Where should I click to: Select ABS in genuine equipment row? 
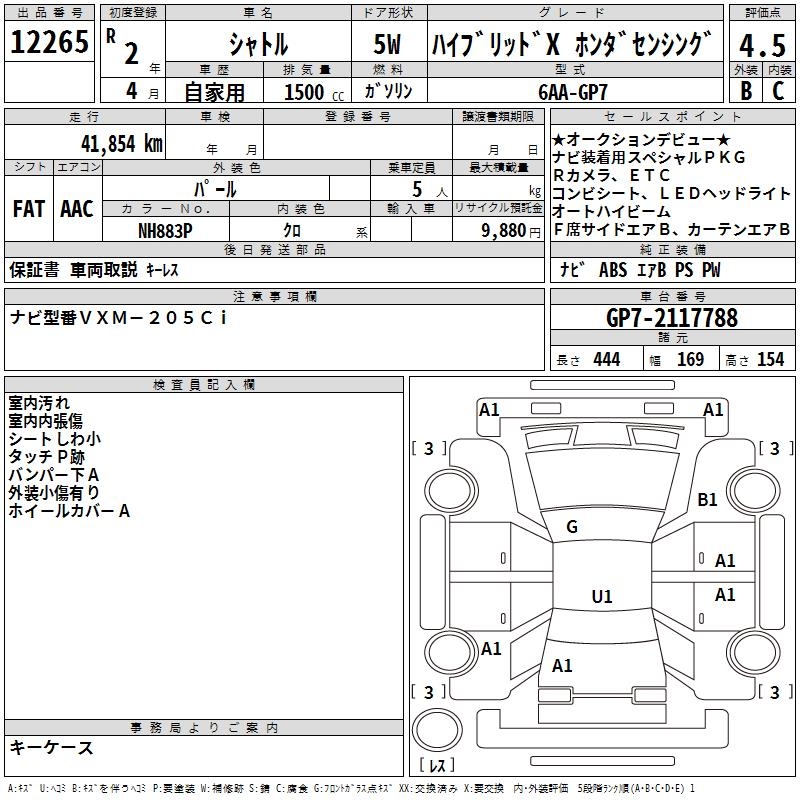(613, 270)
